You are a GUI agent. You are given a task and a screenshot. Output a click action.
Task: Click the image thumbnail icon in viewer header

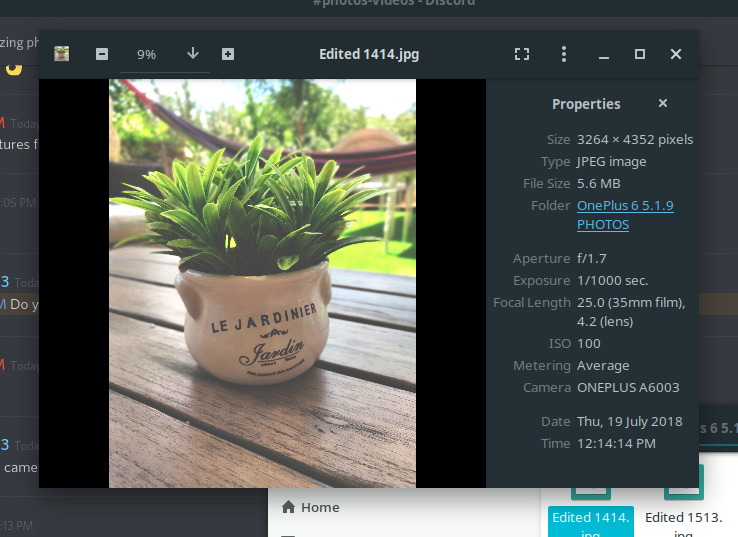click(x=62, y=54)
